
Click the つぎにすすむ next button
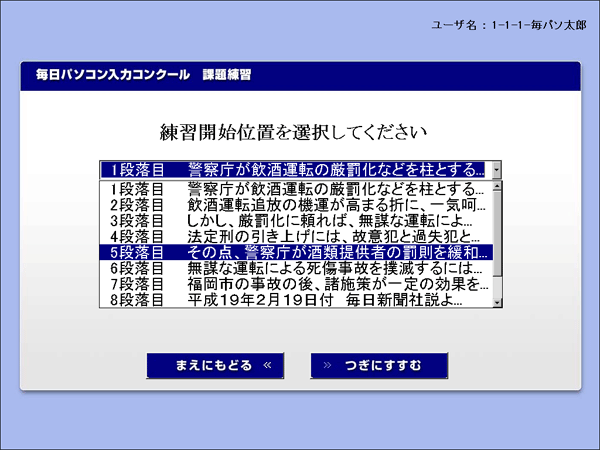coord(379,365)
